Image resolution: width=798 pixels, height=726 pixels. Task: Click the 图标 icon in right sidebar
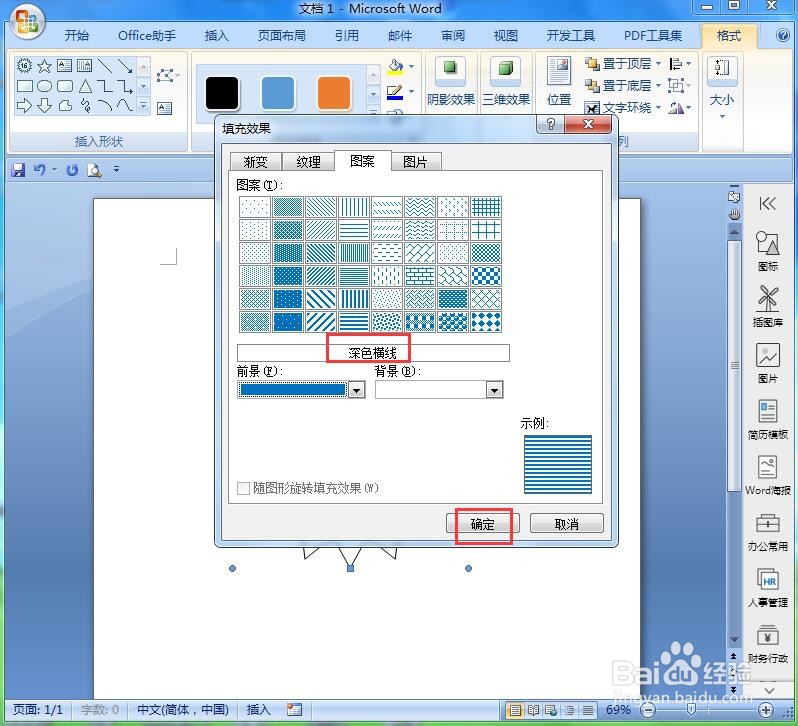click(767, 251)
